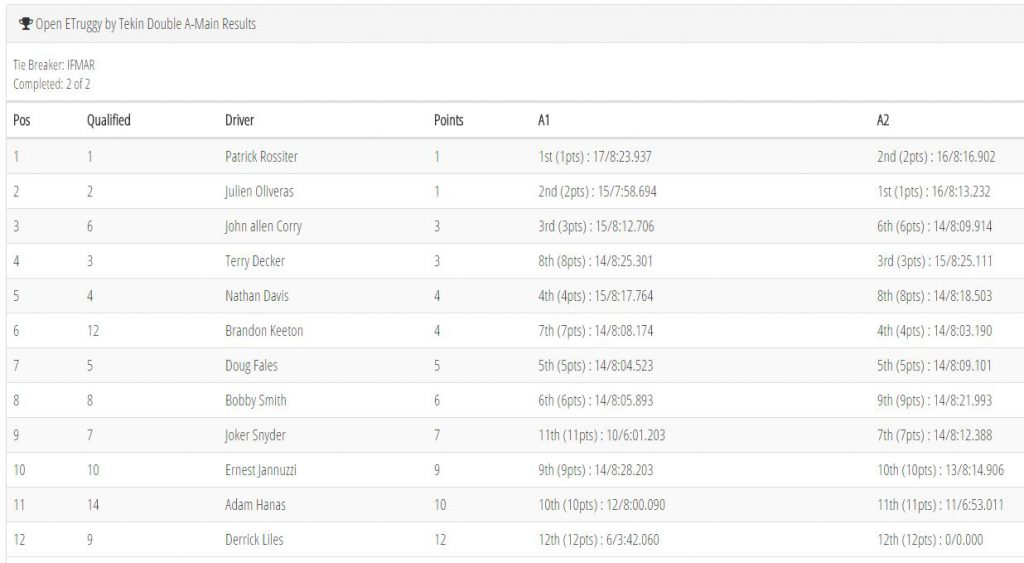Click the Points column header
The width and height of the screenshot is (1024, 563).
click(x=449, y=120)
